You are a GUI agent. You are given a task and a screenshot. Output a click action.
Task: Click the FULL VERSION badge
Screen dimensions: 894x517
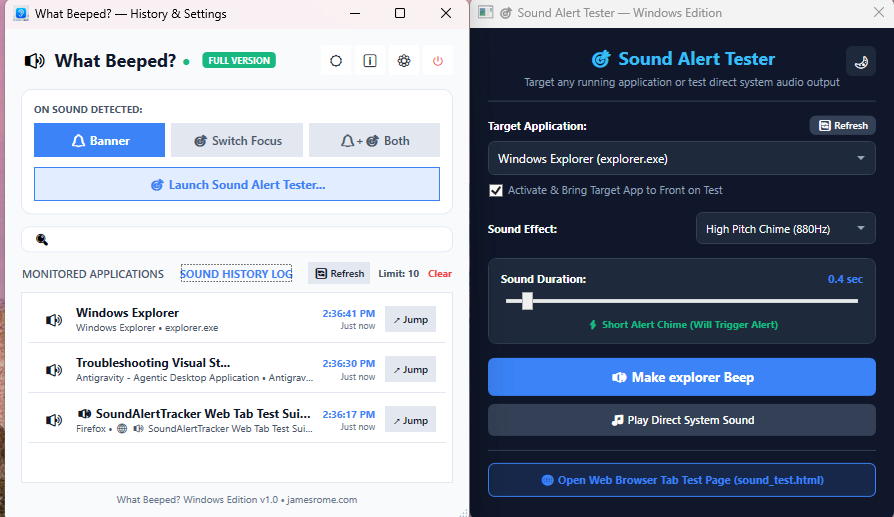[x=239, y=60]
